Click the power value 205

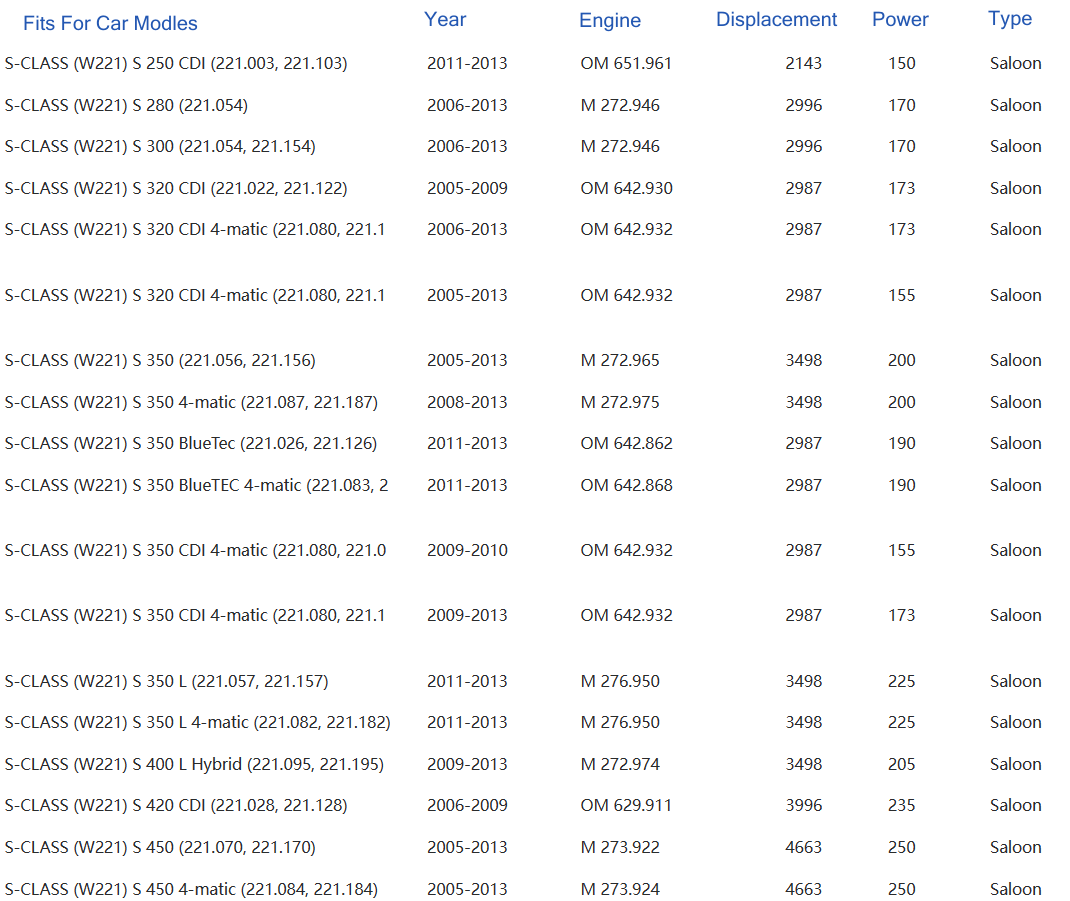901,764
